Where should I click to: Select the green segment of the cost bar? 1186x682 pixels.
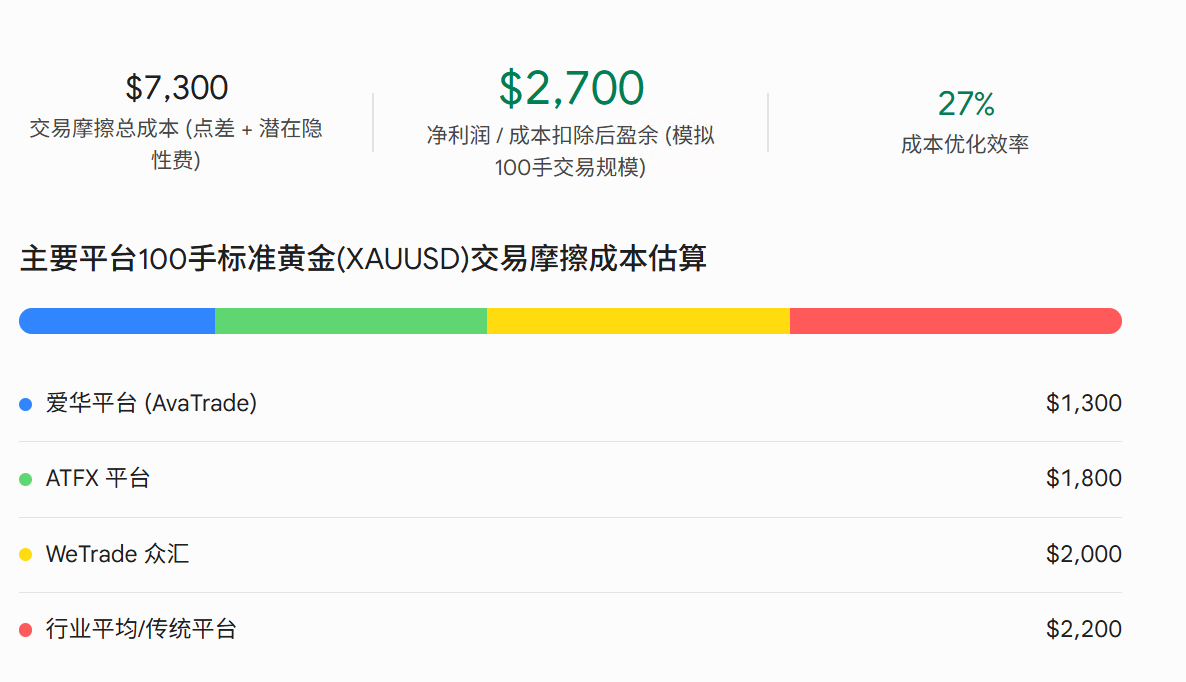tap(351, 321)
